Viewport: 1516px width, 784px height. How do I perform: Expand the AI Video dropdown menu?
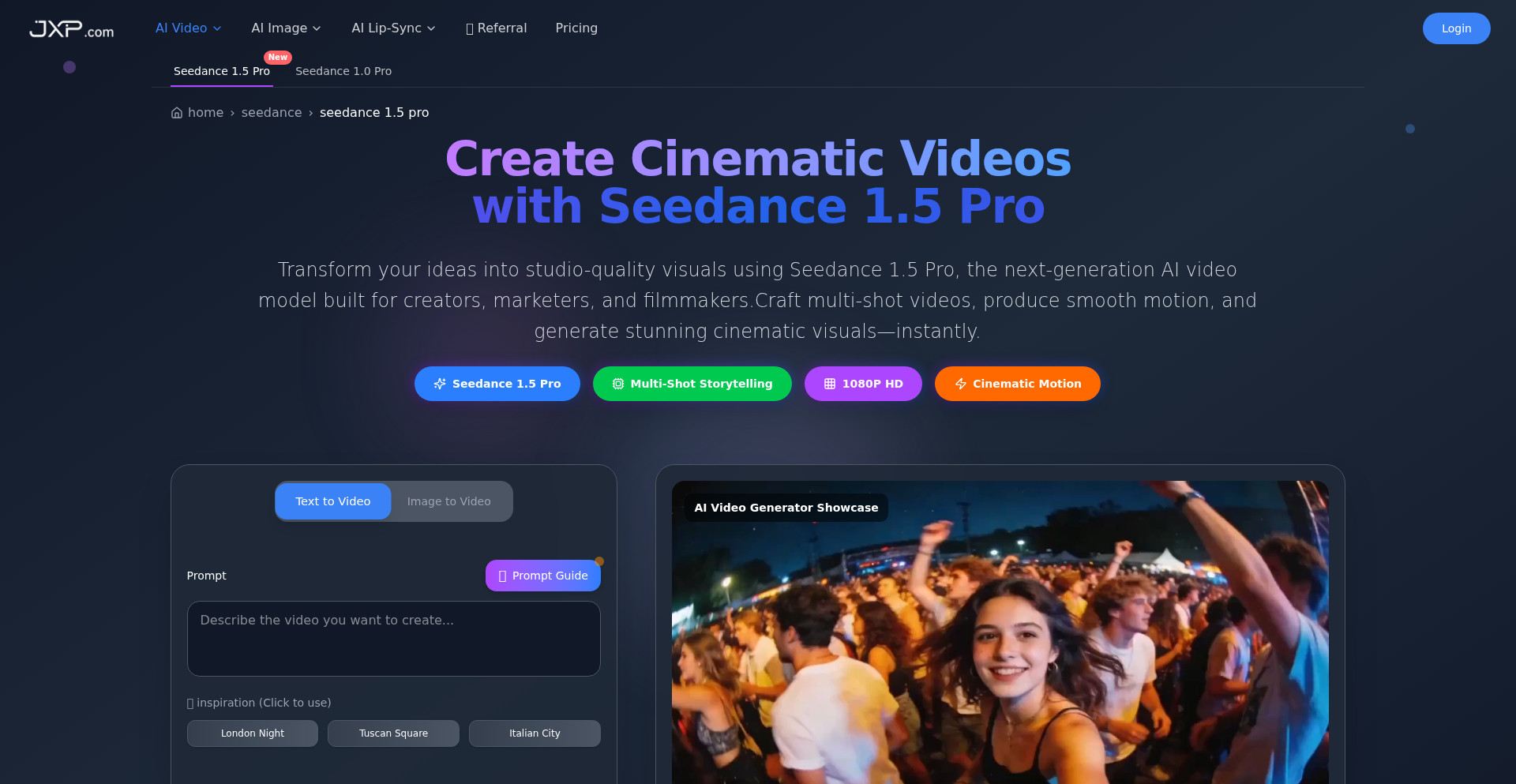pos(189,28)
